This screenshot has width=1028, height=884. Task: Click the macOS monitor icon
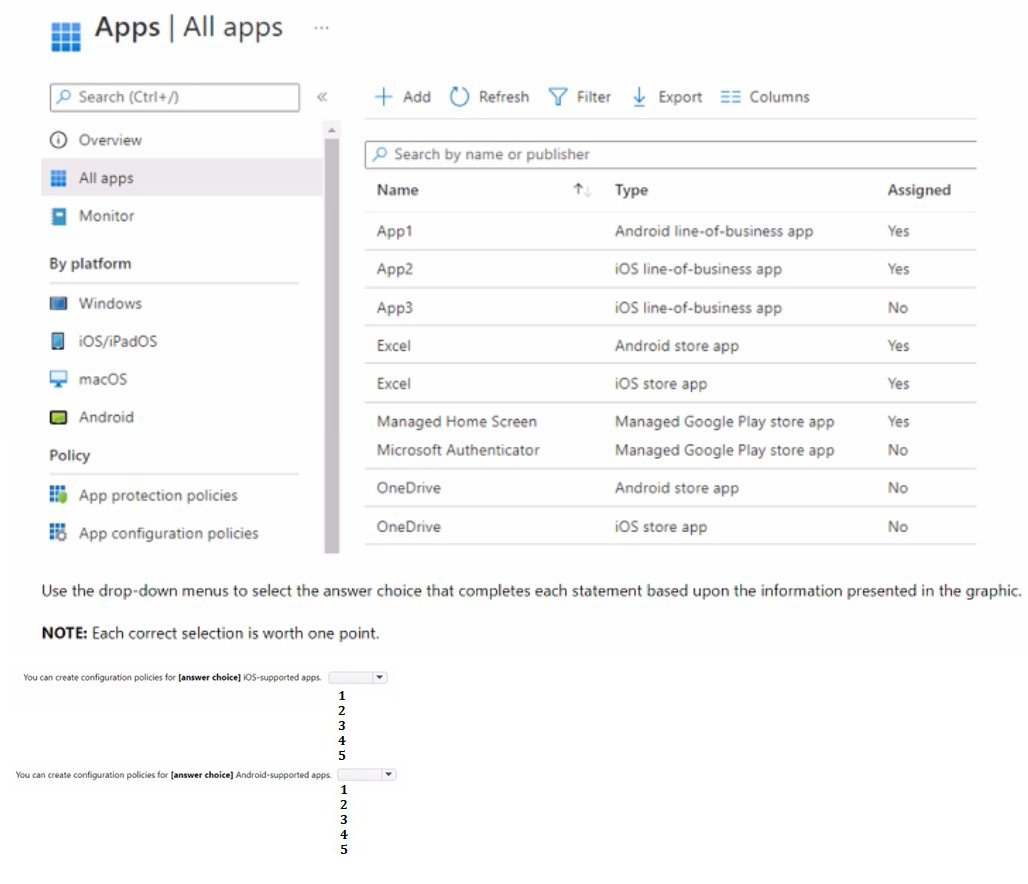tap(58, 379)
